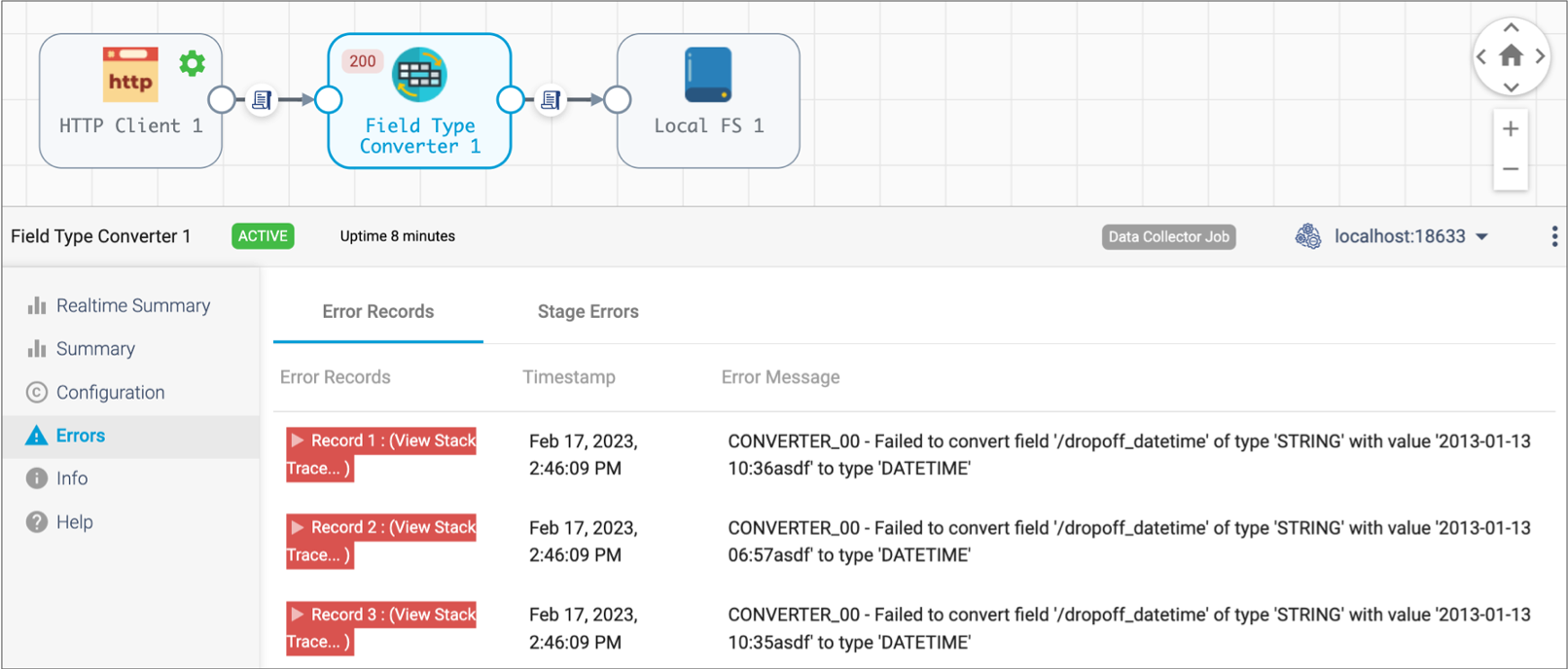The image size is (1568, 669).
Task: Click the 200 error count badge
Action: (362, 61)
